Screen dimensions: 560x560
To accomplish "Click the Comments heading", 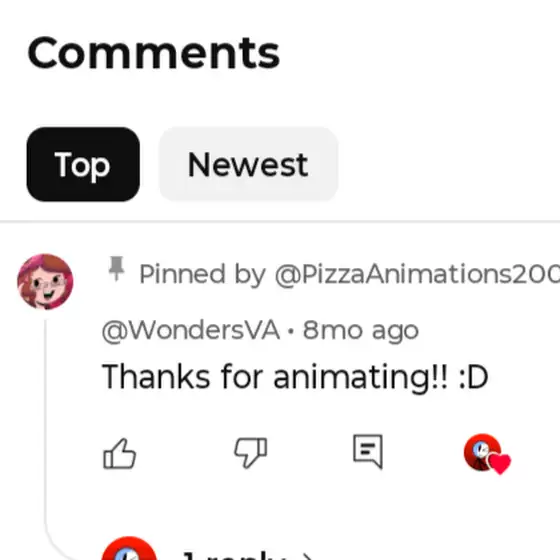I will (154, 53).
